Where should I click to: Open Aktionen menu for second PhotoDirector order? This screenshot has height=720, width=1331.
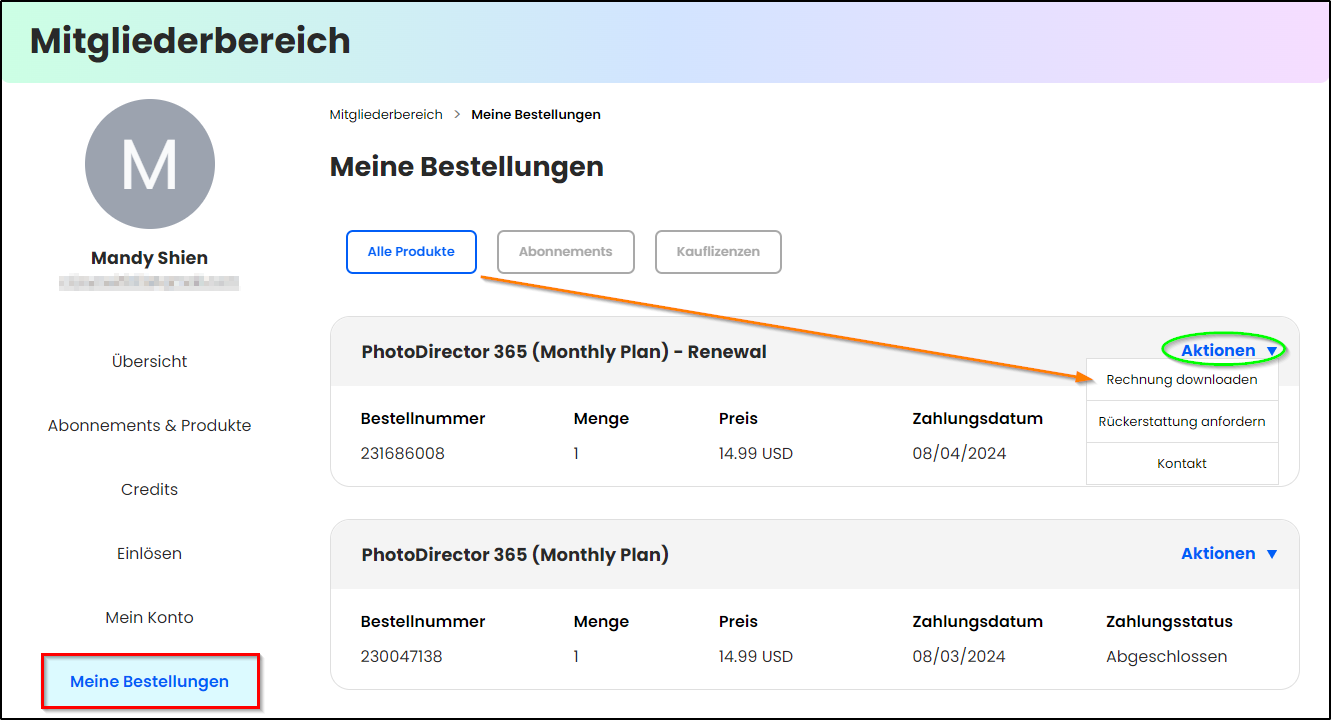[1229, 554]
